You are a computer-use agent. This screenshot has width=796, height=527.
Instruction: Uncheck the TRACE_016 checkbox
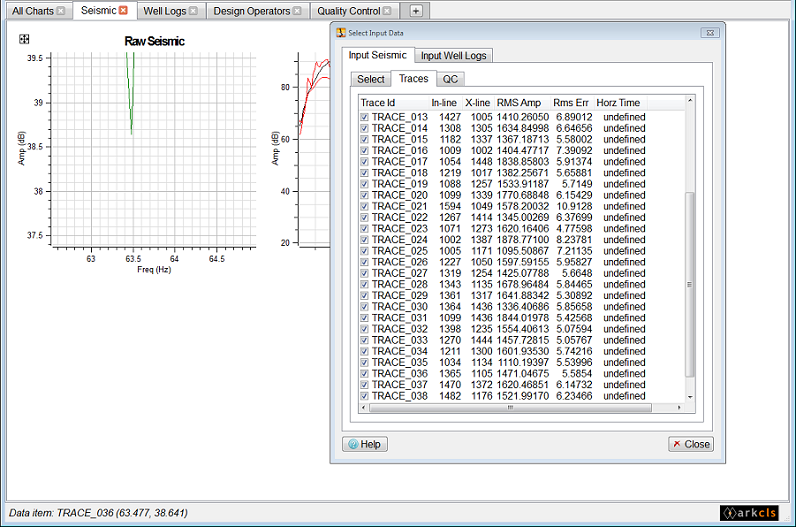coord(364,151)
